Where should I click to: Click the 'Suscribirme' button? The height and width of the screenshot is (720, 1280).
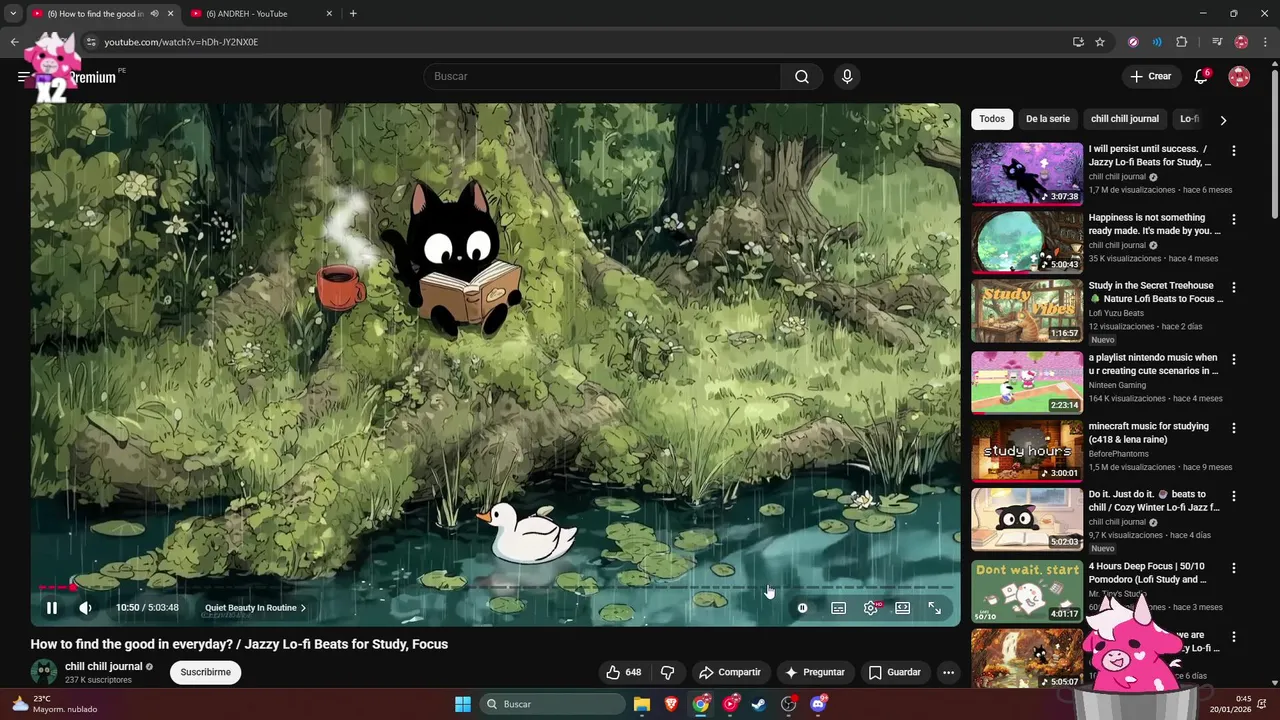(x=206, y=672)
